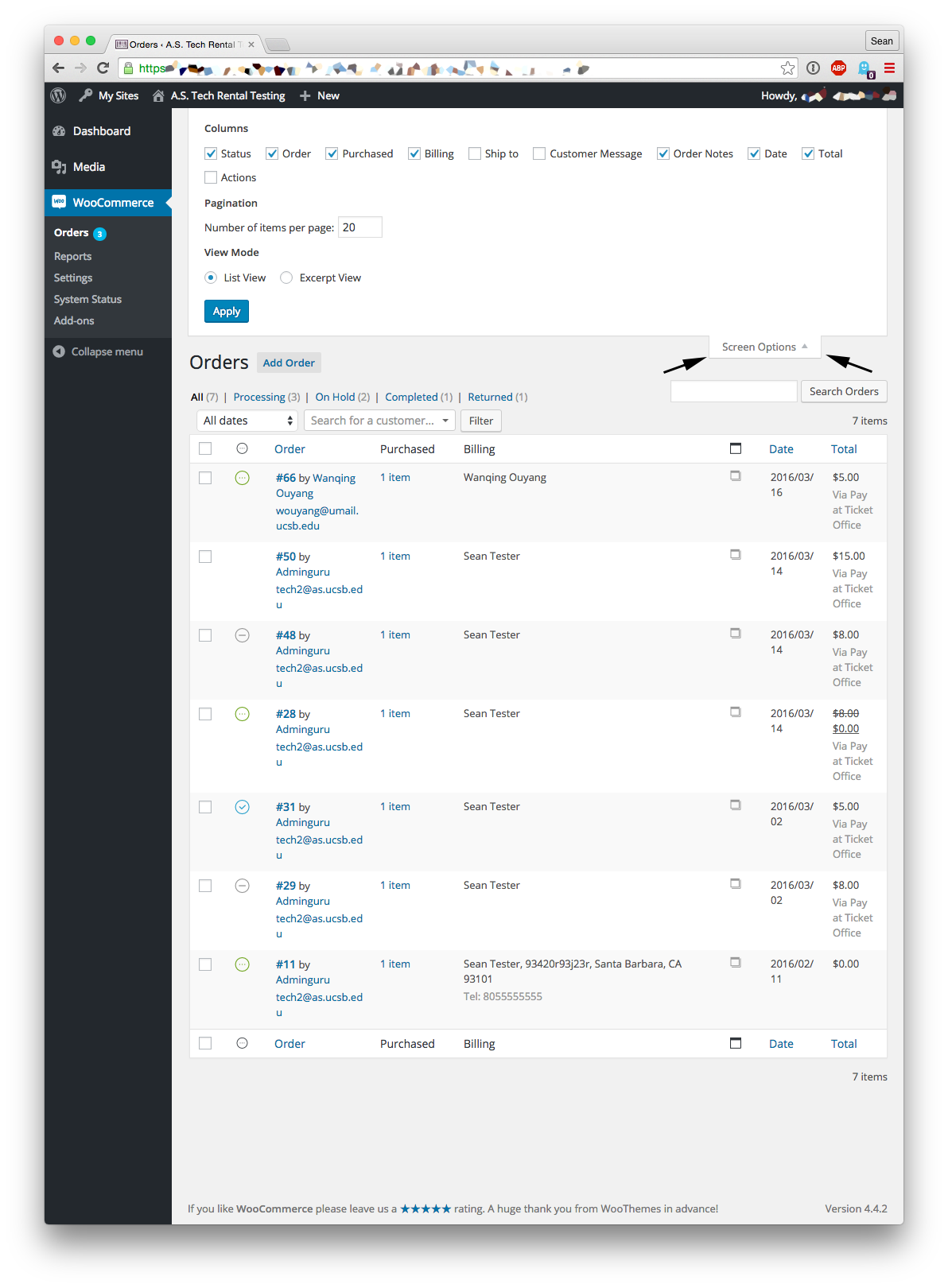Enable the Ship to column checkbox
The image size is (948, 1288).
(475, 153)
